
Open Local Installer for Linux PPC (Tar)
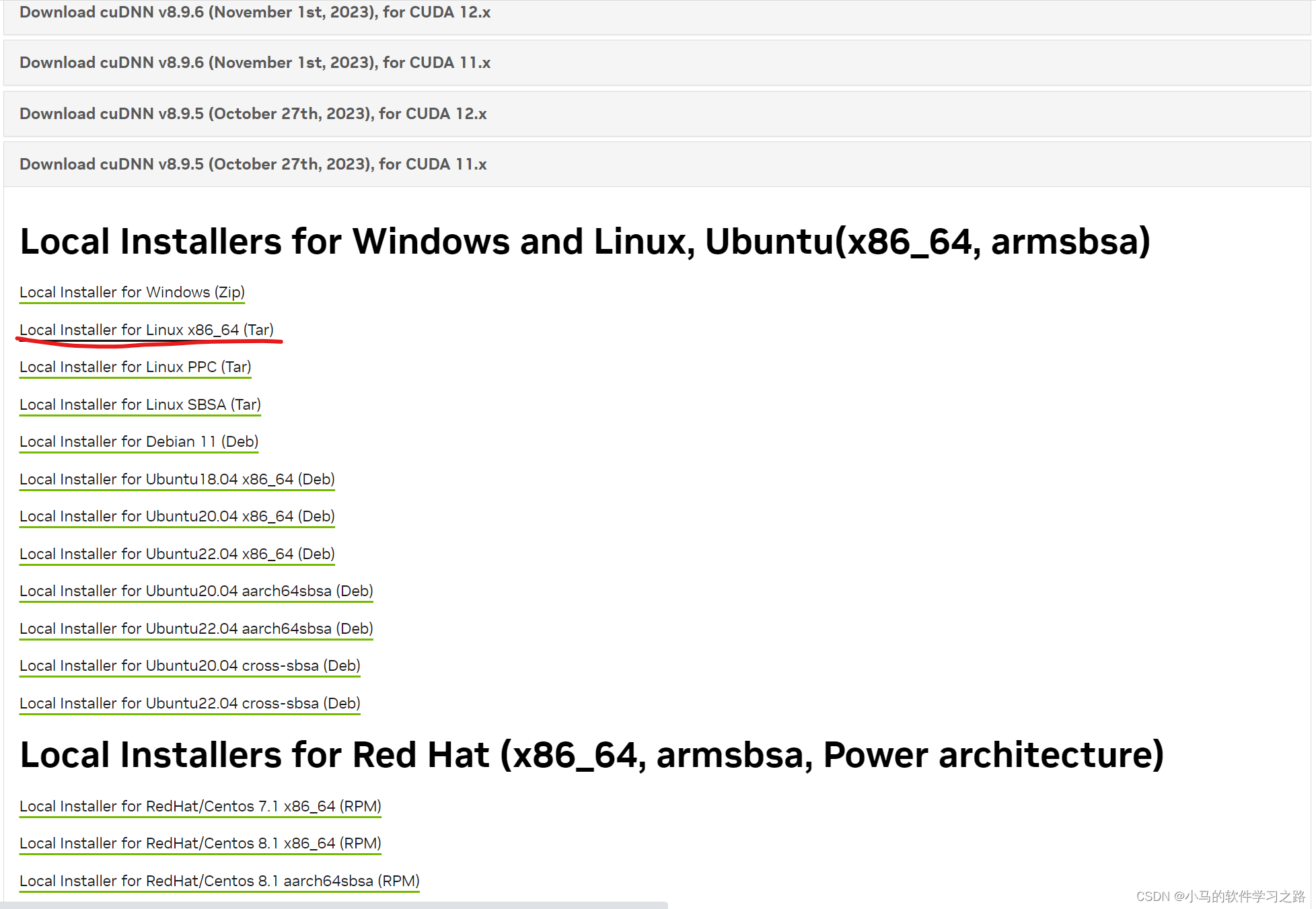(135, 367)
